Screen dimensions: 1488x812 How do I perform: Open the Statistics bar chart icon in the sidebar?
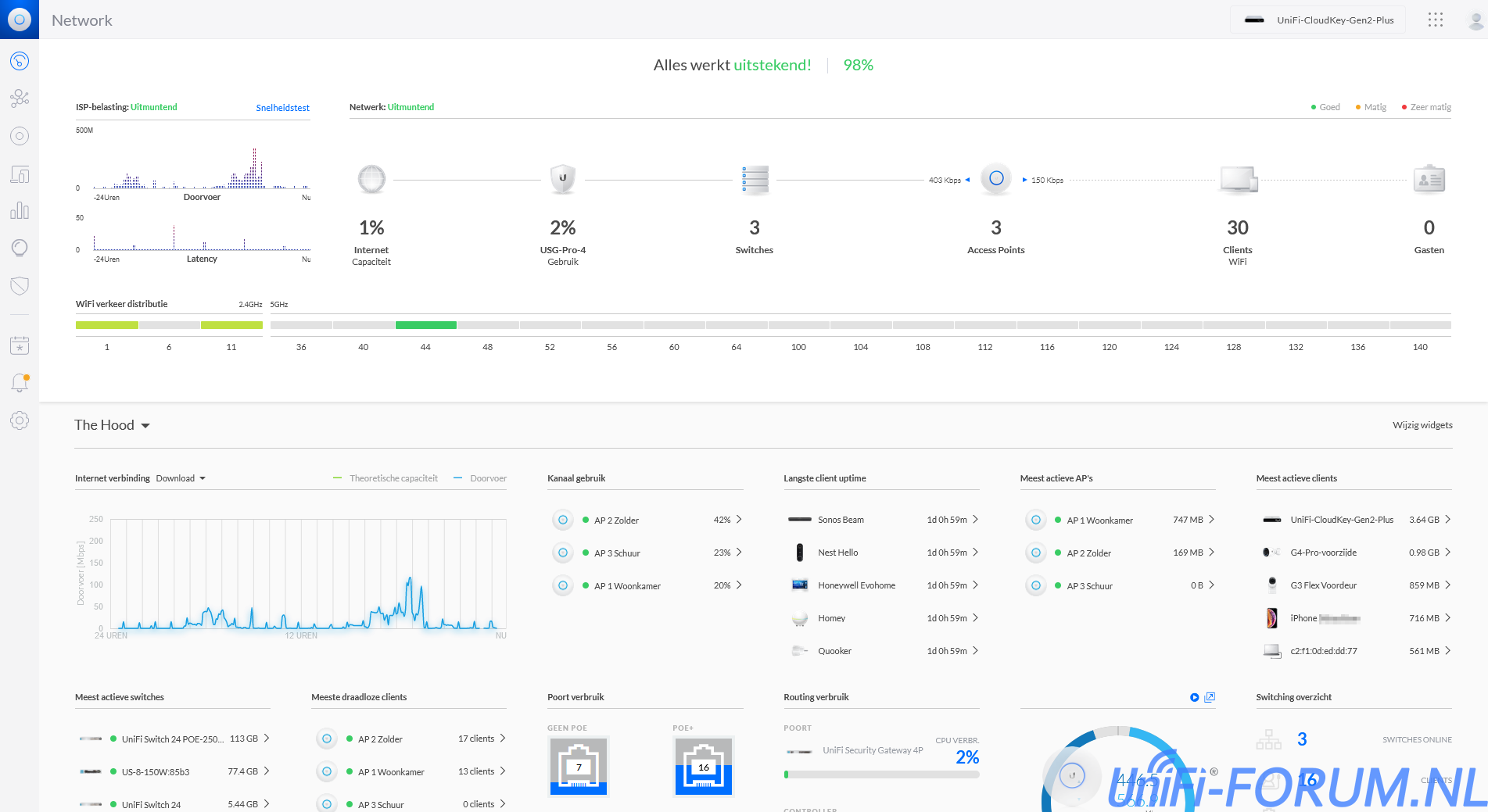[20, 211]
